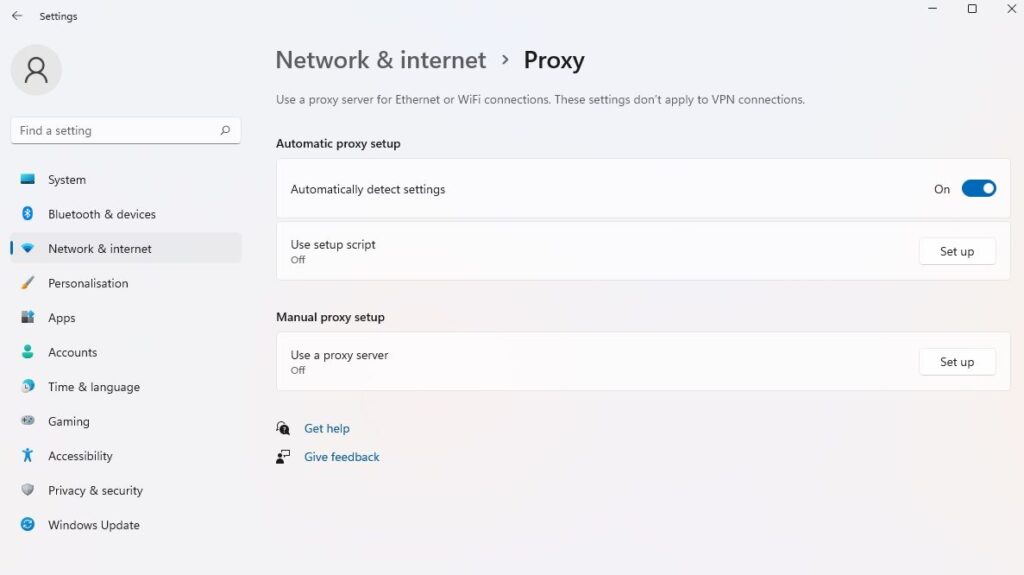Click the Find a setting search box

(x=125, y=130)
